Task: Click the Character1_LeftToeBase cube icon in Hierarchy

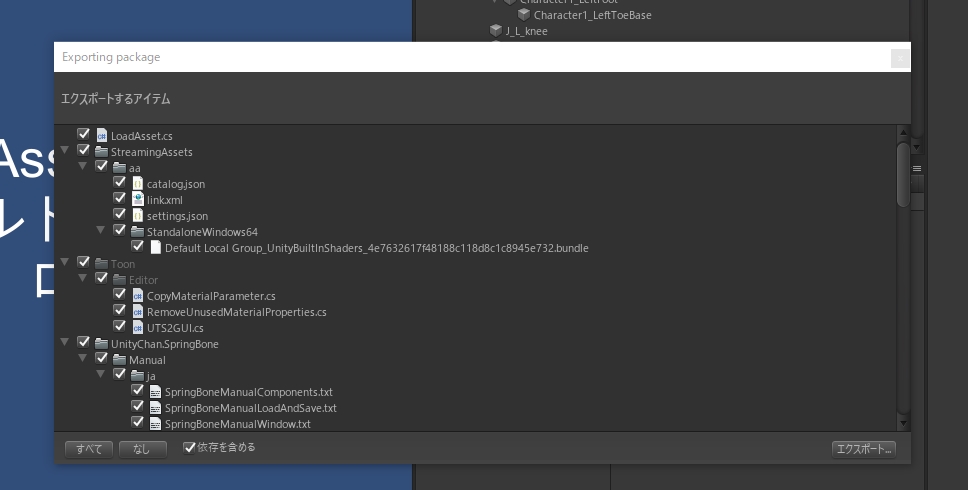Action: [524, 14]
